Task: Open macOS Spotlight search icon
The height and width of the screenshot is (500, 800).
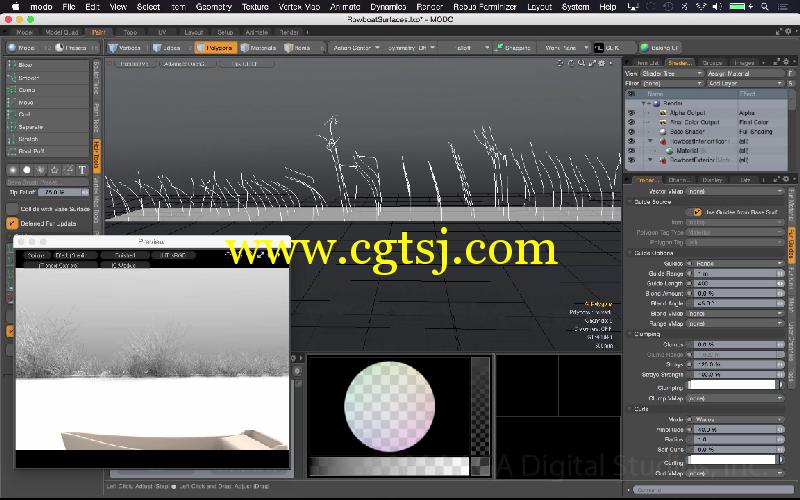Action: click(765, 7)
